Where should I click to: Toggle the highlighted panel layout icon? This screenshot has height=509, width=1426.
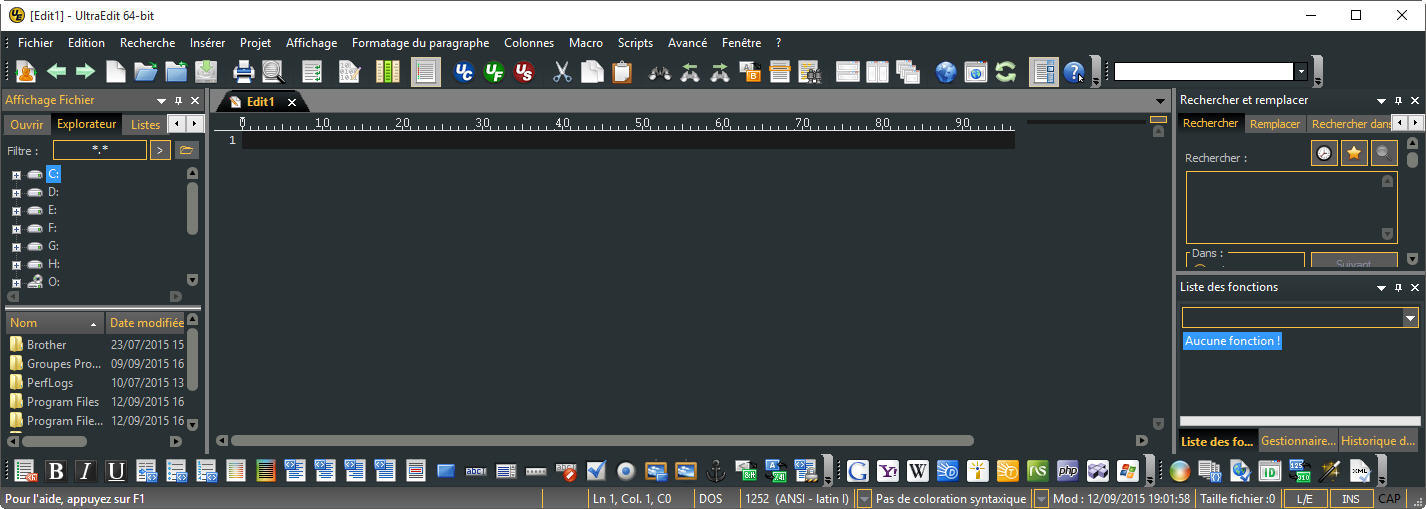pos(1044,72)
